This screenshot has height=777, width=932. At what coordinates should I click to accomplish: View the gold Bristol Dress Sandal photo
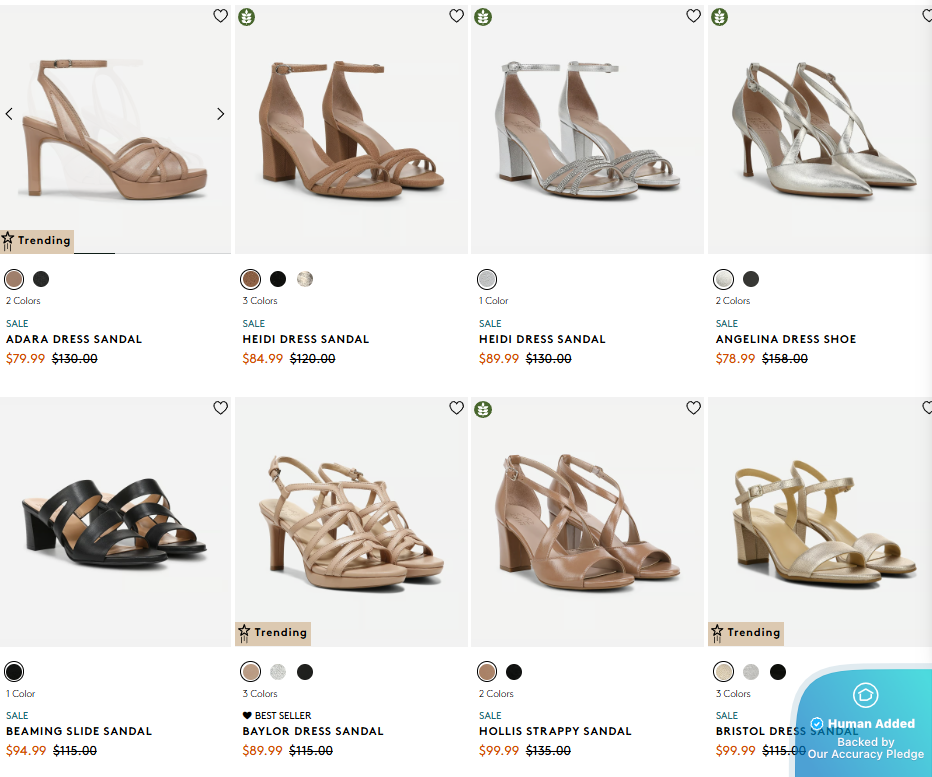820,522
